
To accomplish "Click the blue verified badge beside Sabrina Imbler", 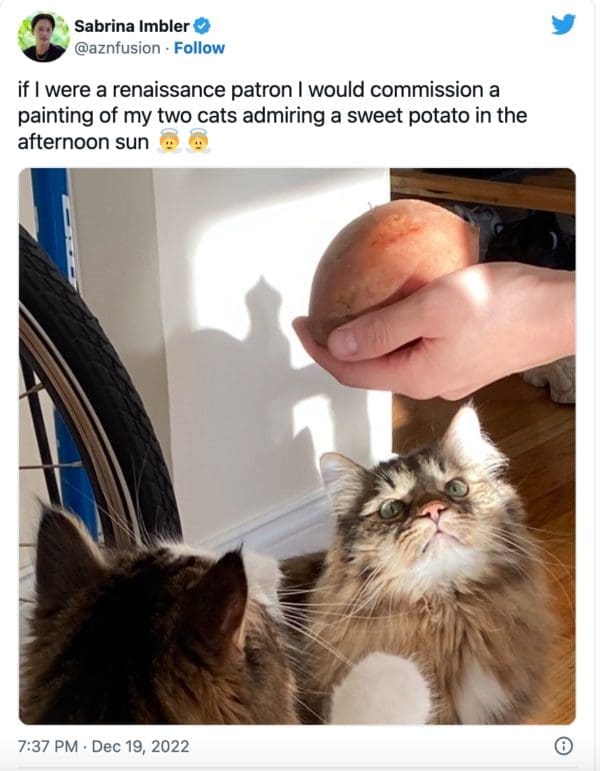I will pyautogui.click(x=201, y=26).
